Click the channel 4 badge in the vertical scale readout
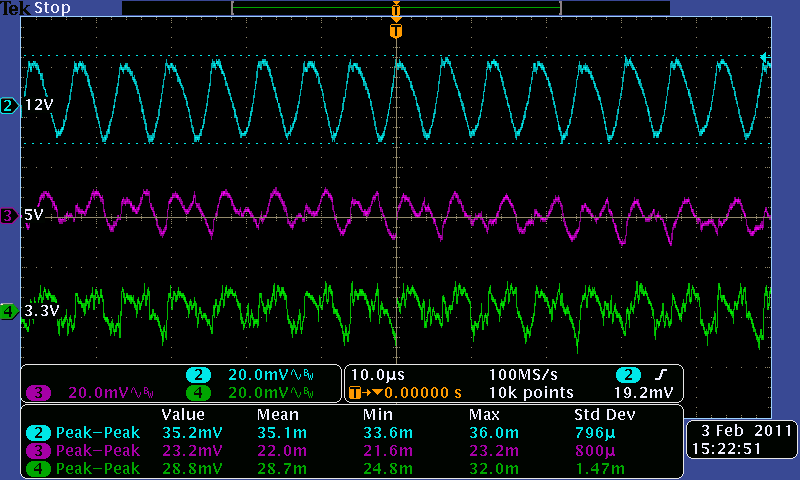The height and width of the screenshot is (480, 800). (x=198, y=393)
